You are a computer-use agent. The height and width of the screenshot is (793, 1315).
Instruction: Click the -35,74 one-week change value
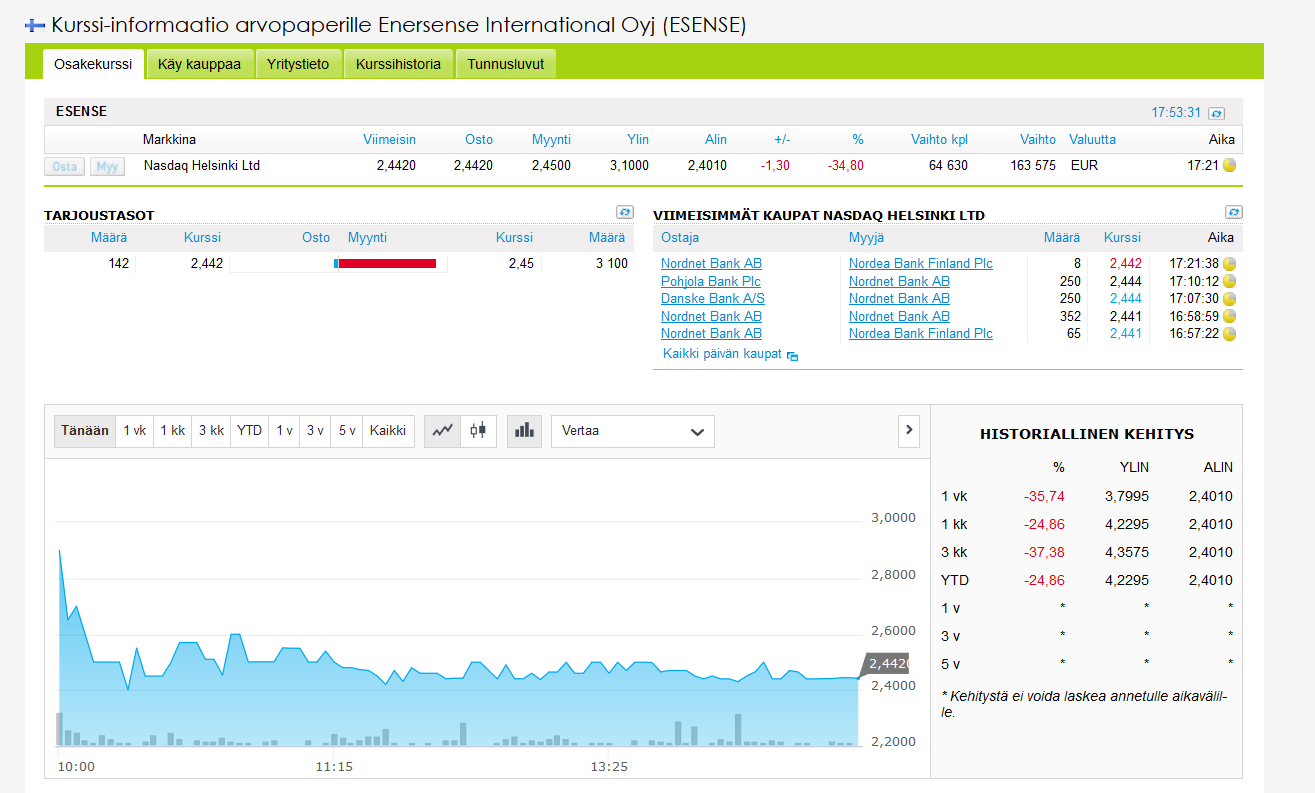point(1044,496)
